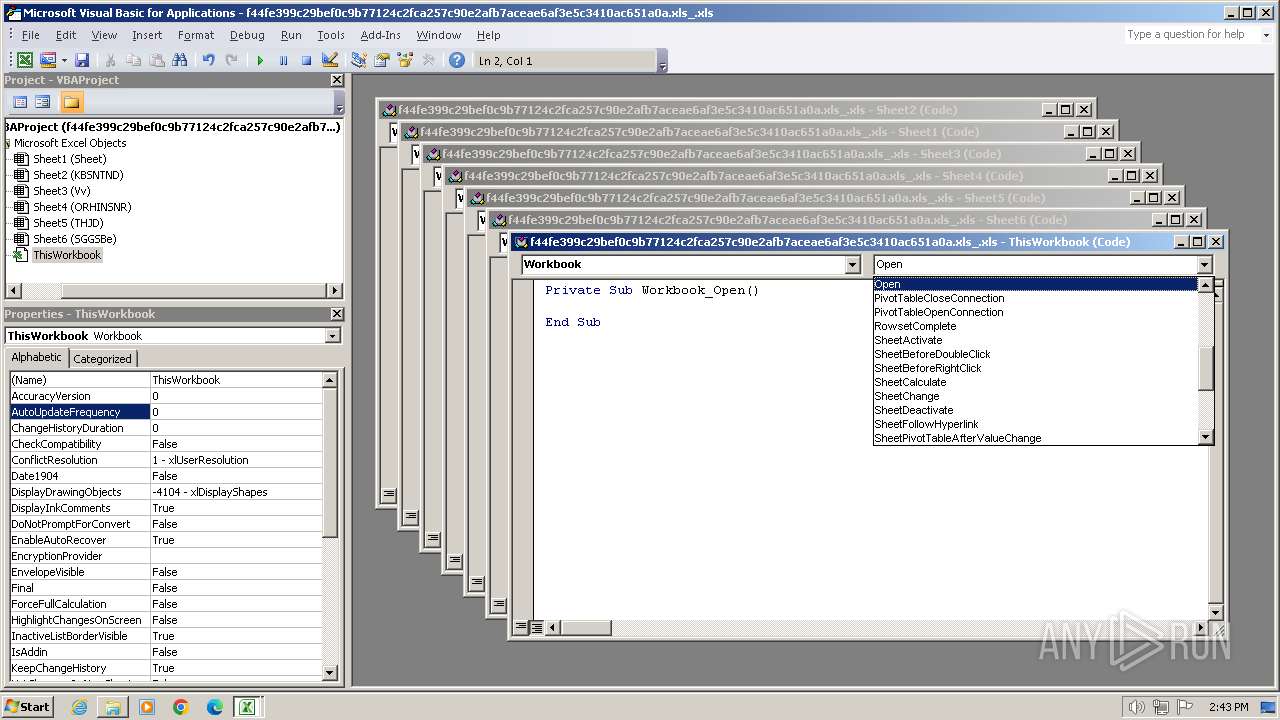Viewport: 1280px width, 720px height.
Task: Select Sheet1 (Sheet) in project tree
Action: [x=69, y=159]
